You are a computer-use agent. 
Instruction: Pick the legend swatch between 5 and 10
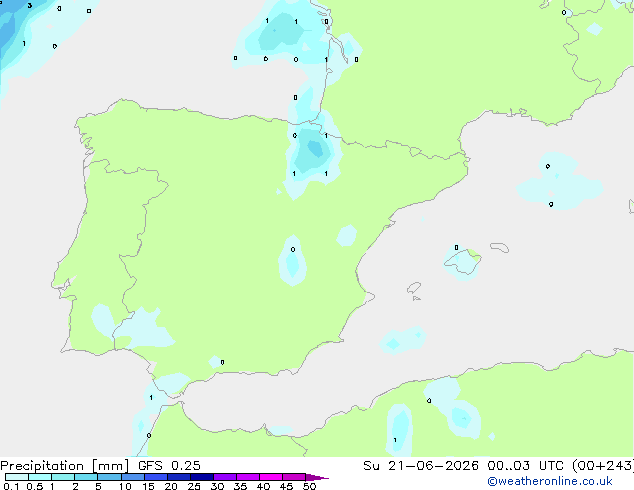tap(109, 477)
